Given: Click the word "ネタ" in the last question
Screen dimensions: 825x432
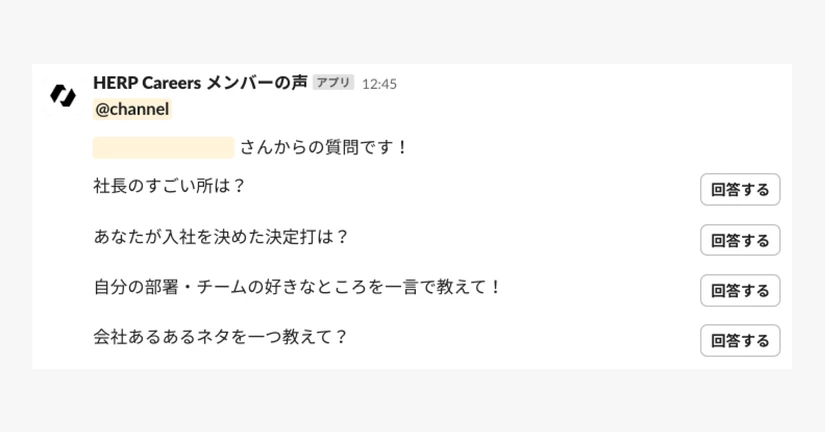Looking at the screenshot, I should tap(214, 337).
